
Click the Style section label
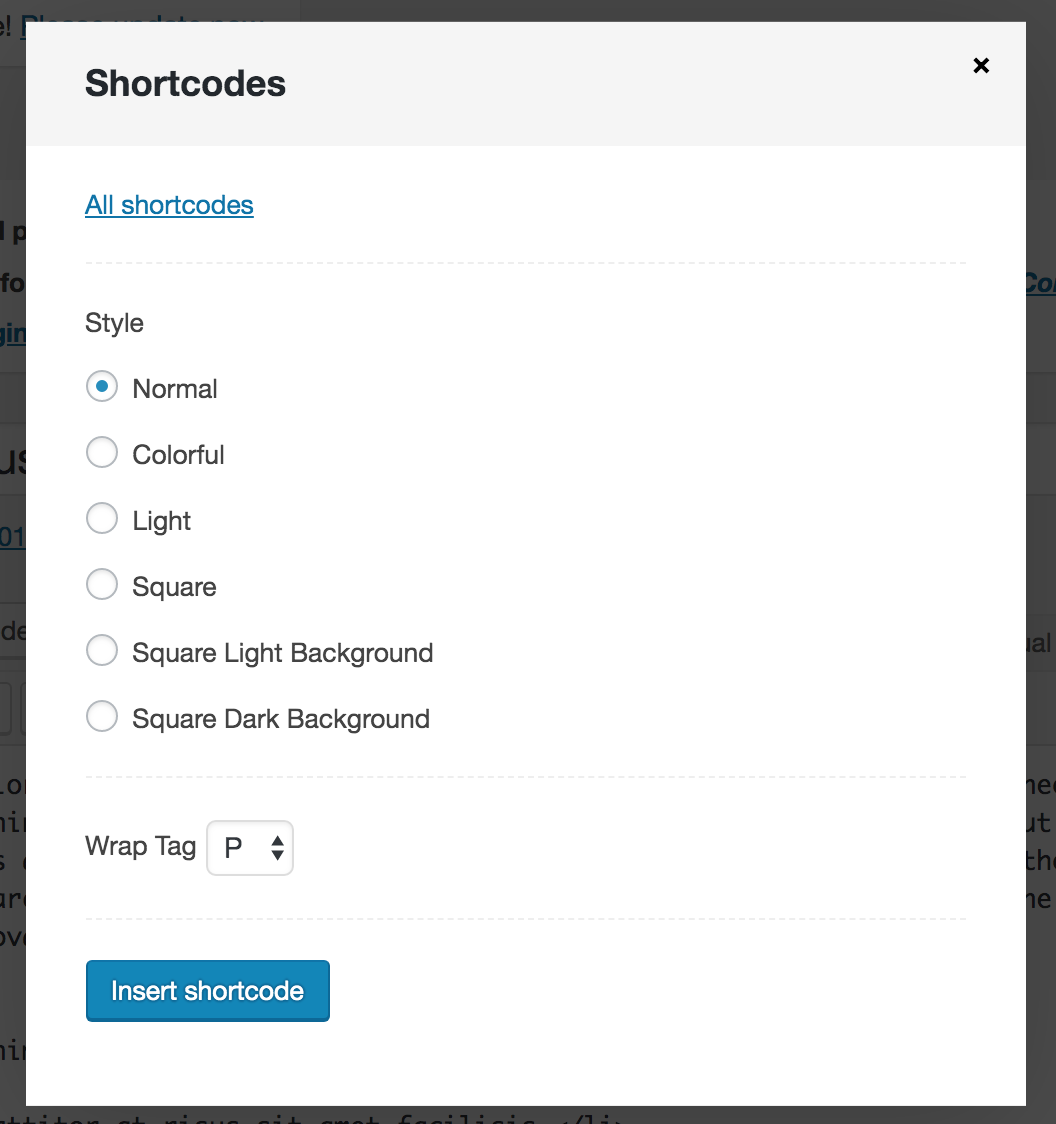pos(114,322)
